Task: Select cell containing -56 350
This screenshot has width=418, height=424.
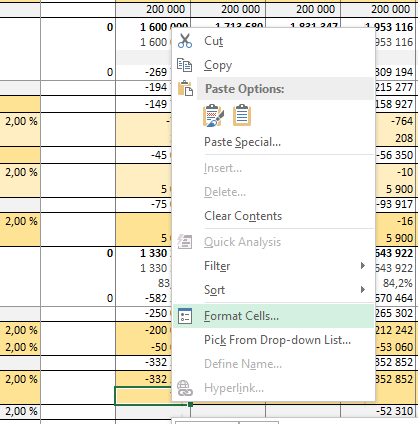Action: click(x=395, y=155)
